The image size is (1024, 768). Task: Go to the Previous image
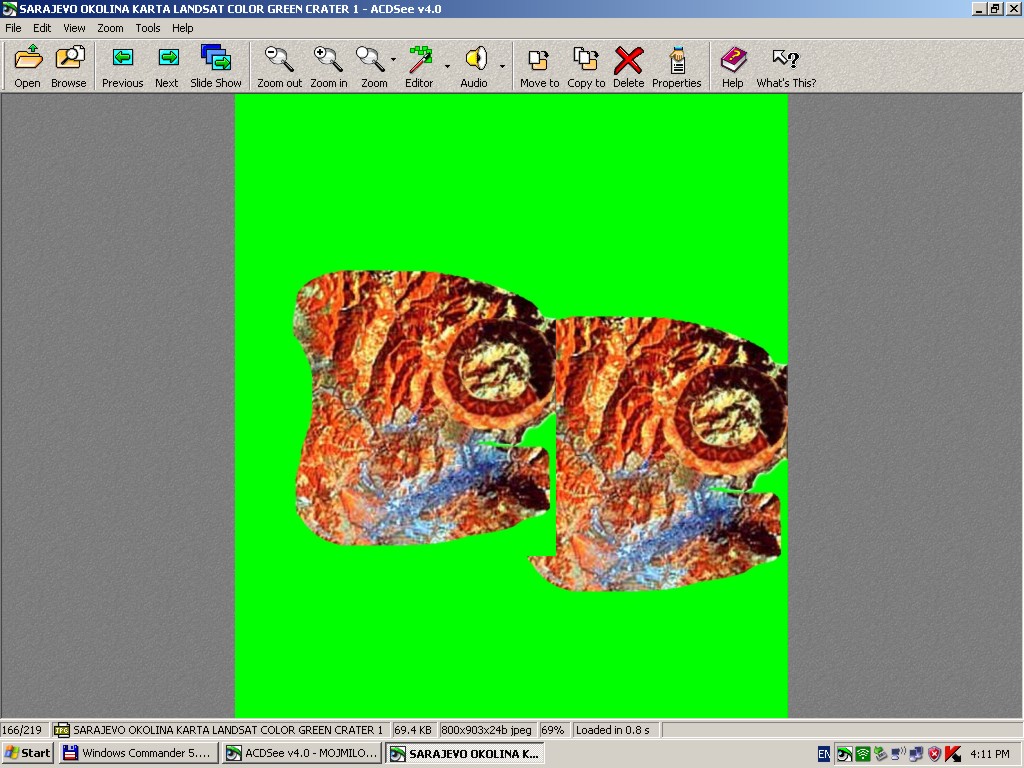[x=122, y=67]
